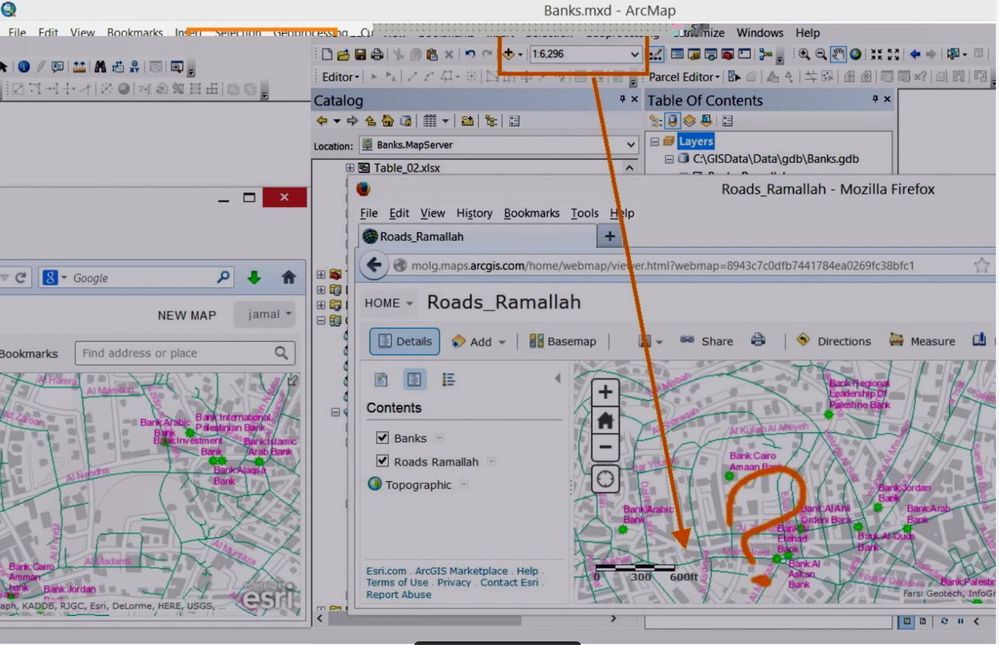Click the Measure button in web map

[x=922, y=341]
